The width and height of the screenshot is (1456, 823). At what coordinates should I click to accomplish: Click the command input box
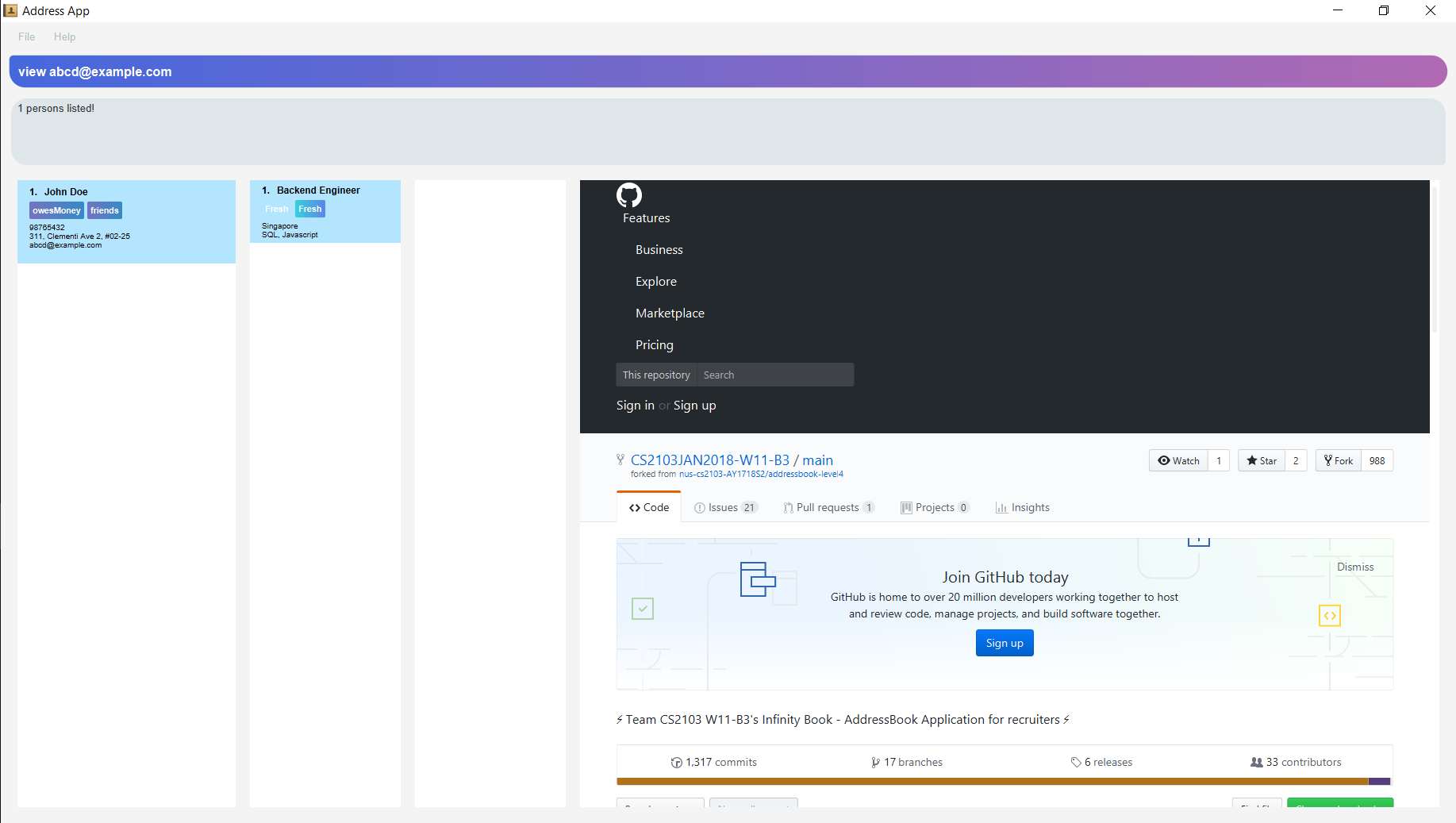click(x=728, y=71)
